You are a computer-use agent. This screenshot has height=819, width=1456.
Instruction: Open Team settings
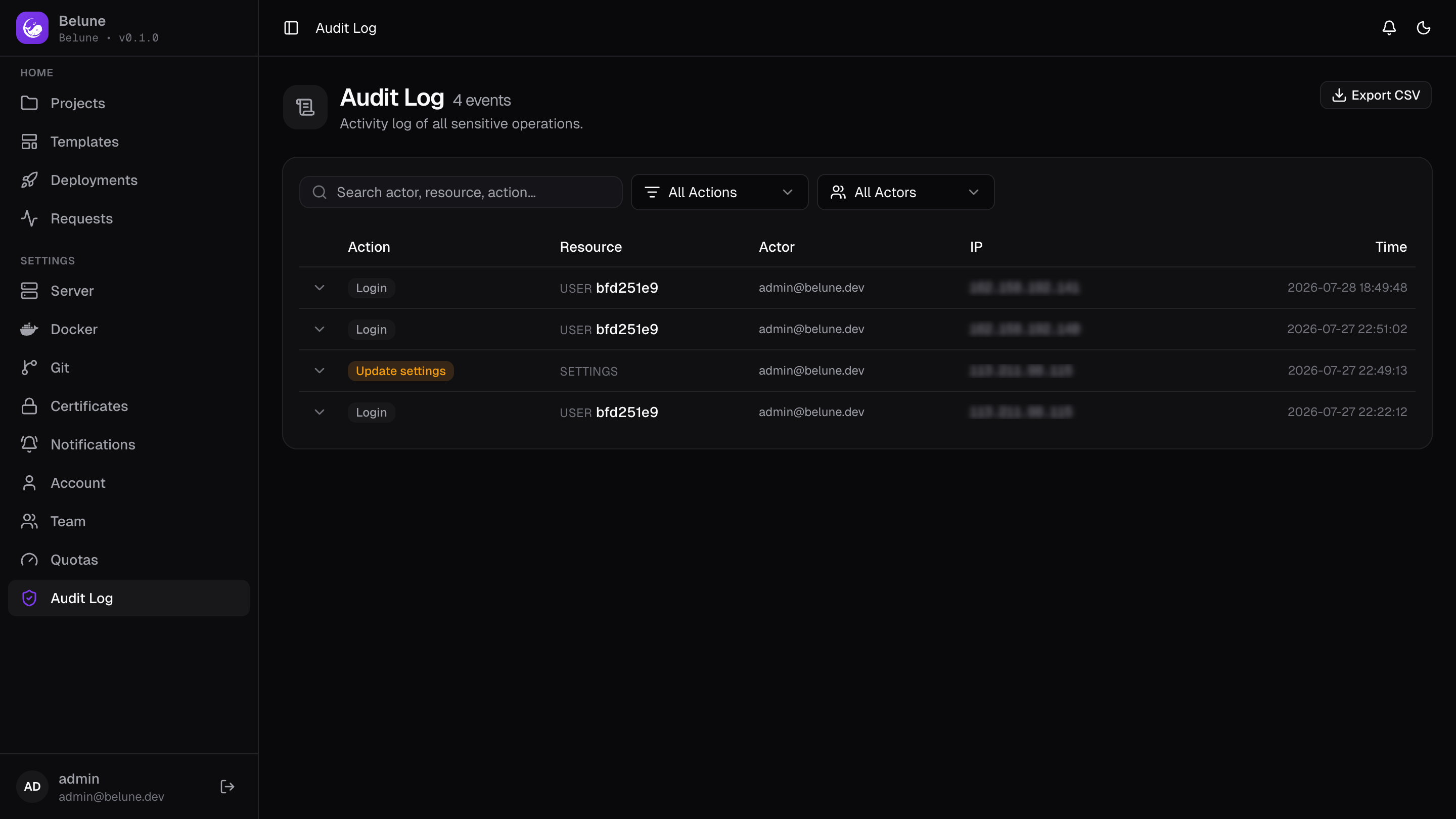(x=129, y=521)
